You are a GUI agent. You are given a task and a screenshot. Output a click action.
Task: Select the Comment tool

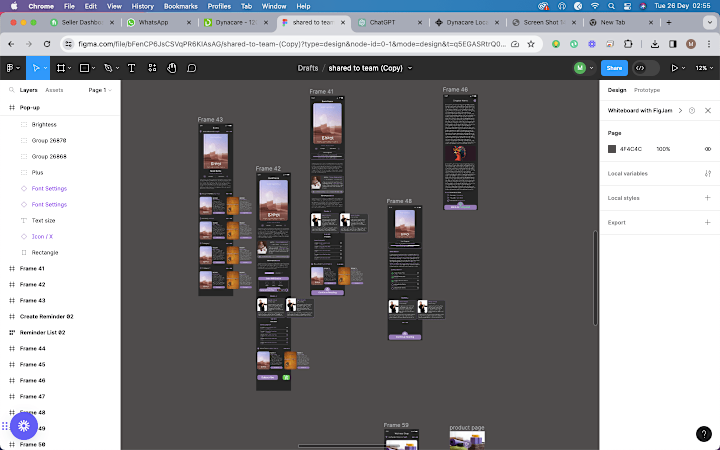coord(191,68)
